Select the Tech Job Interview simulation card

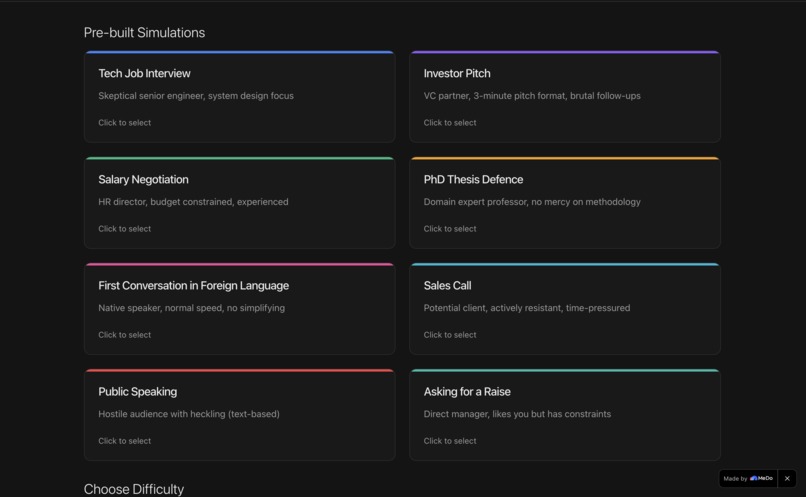point(240,97)
